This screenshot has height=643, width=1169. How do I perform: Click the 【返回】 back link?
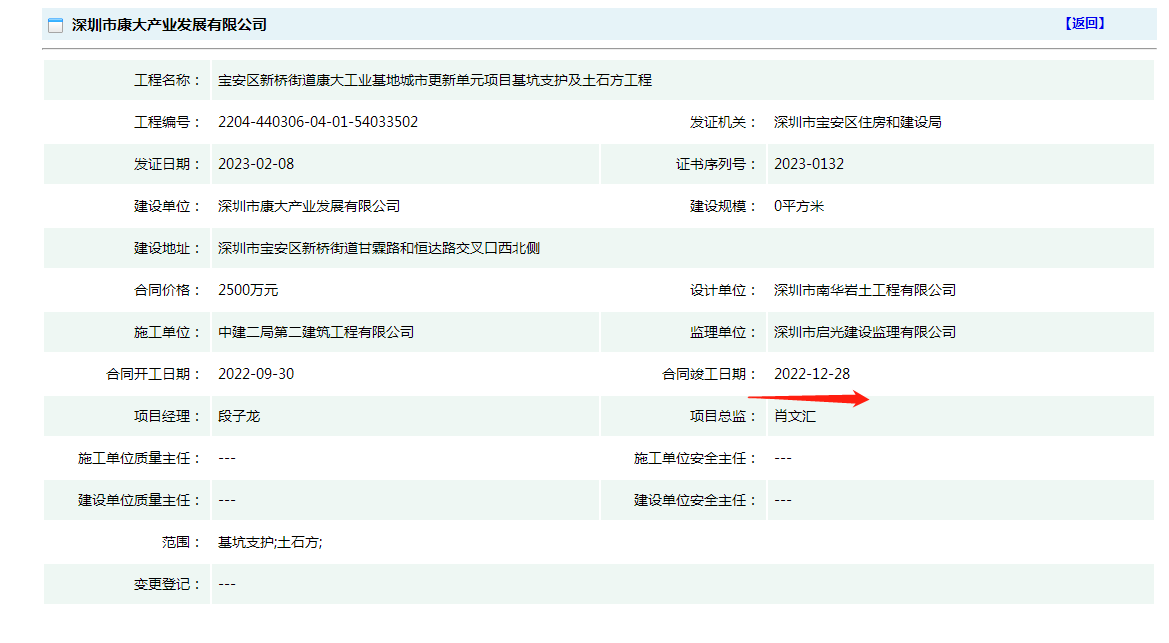pyautogui.click(x=1084, y=24)
